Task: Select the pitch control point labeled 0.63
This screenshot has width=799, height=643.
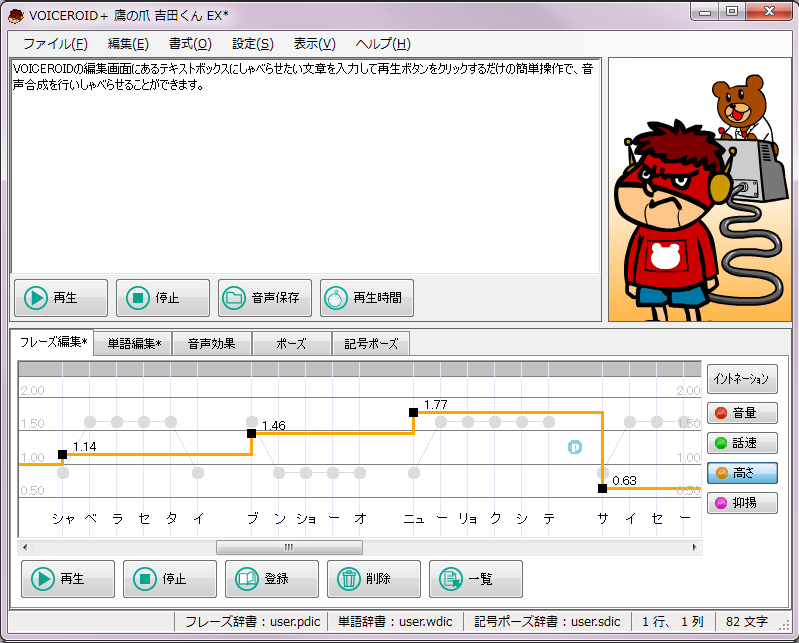Action: tap(602, 489)
